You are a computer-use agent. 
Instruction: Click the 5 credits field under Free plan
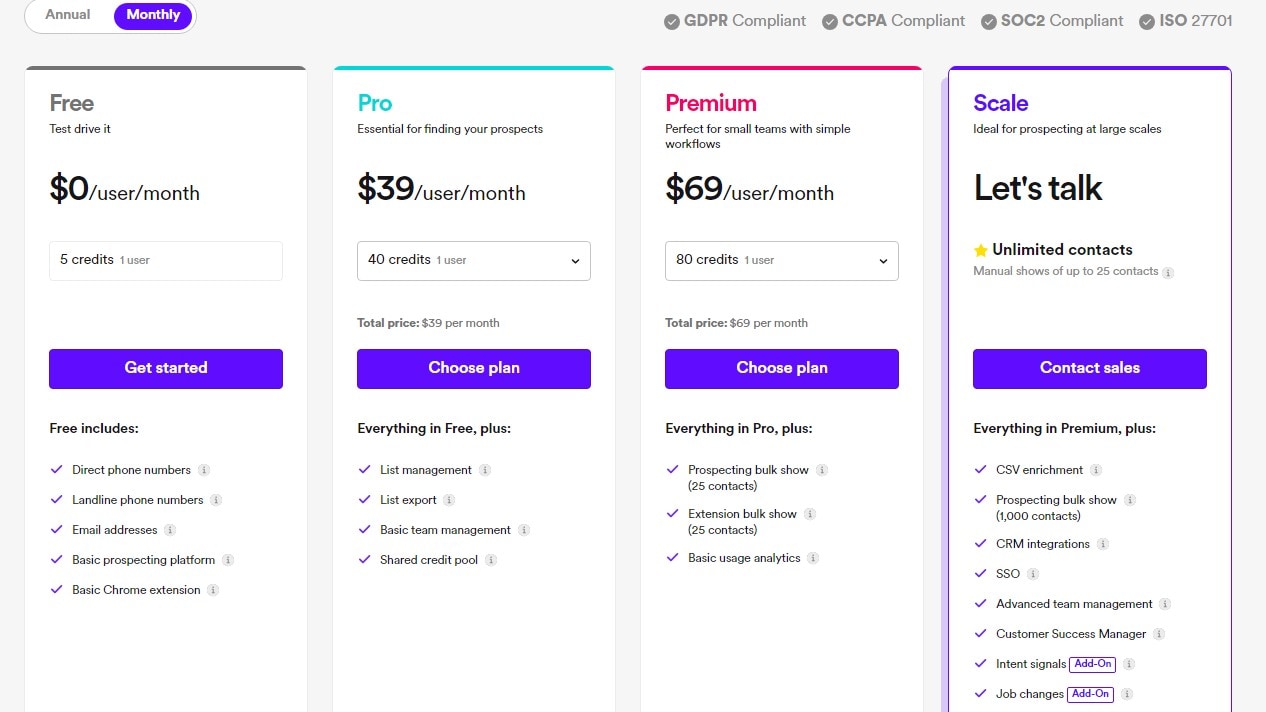tap(165, 260)
